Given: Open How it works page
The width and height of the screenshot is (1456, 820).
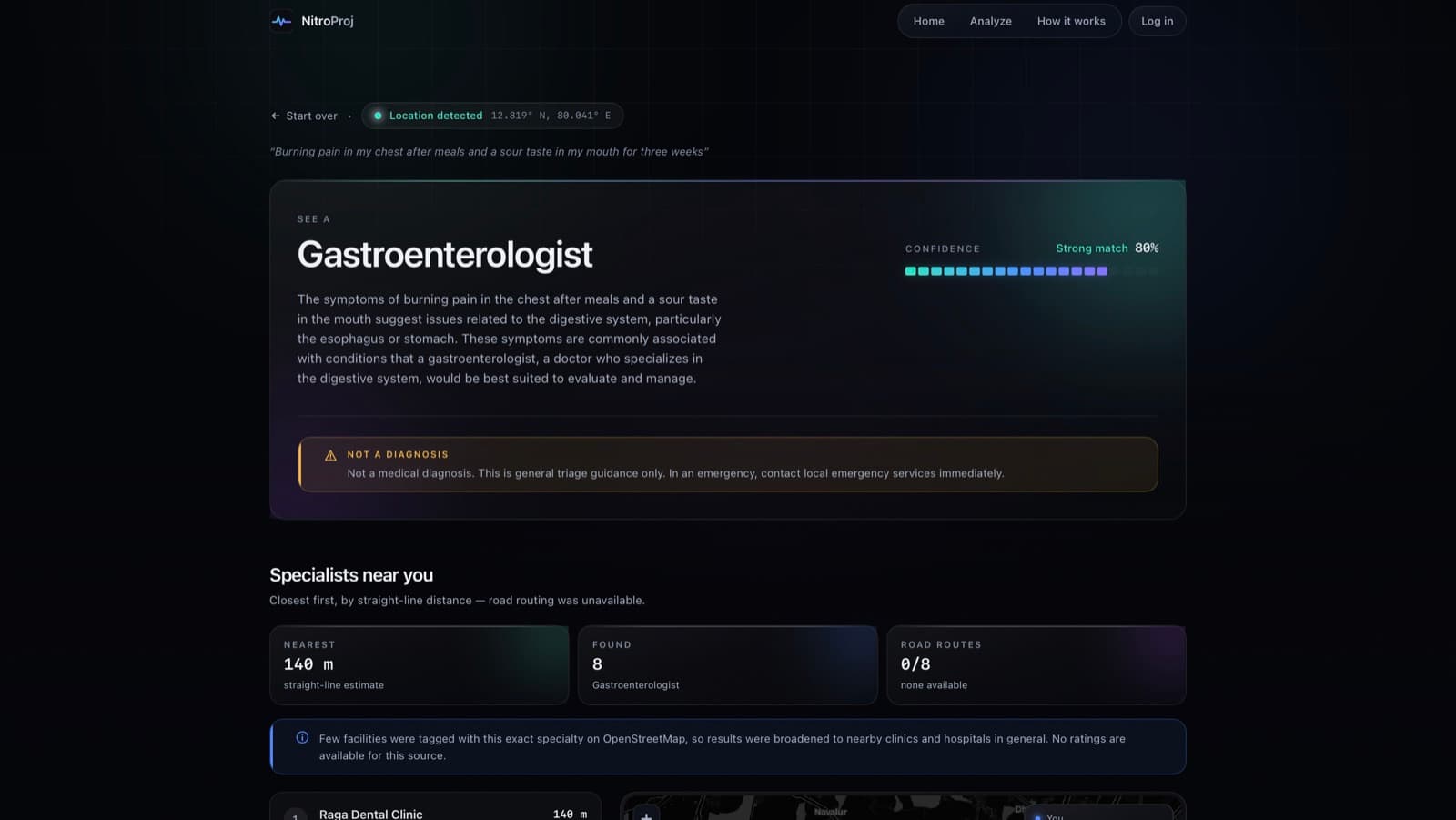Looking at the screenshot, I should 1071,21.
